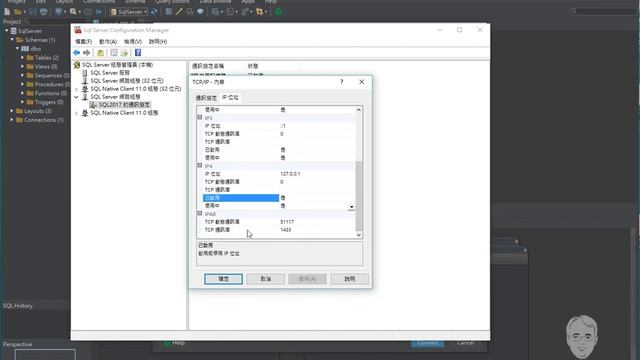Click the property list scrollbar thumb

359,196
